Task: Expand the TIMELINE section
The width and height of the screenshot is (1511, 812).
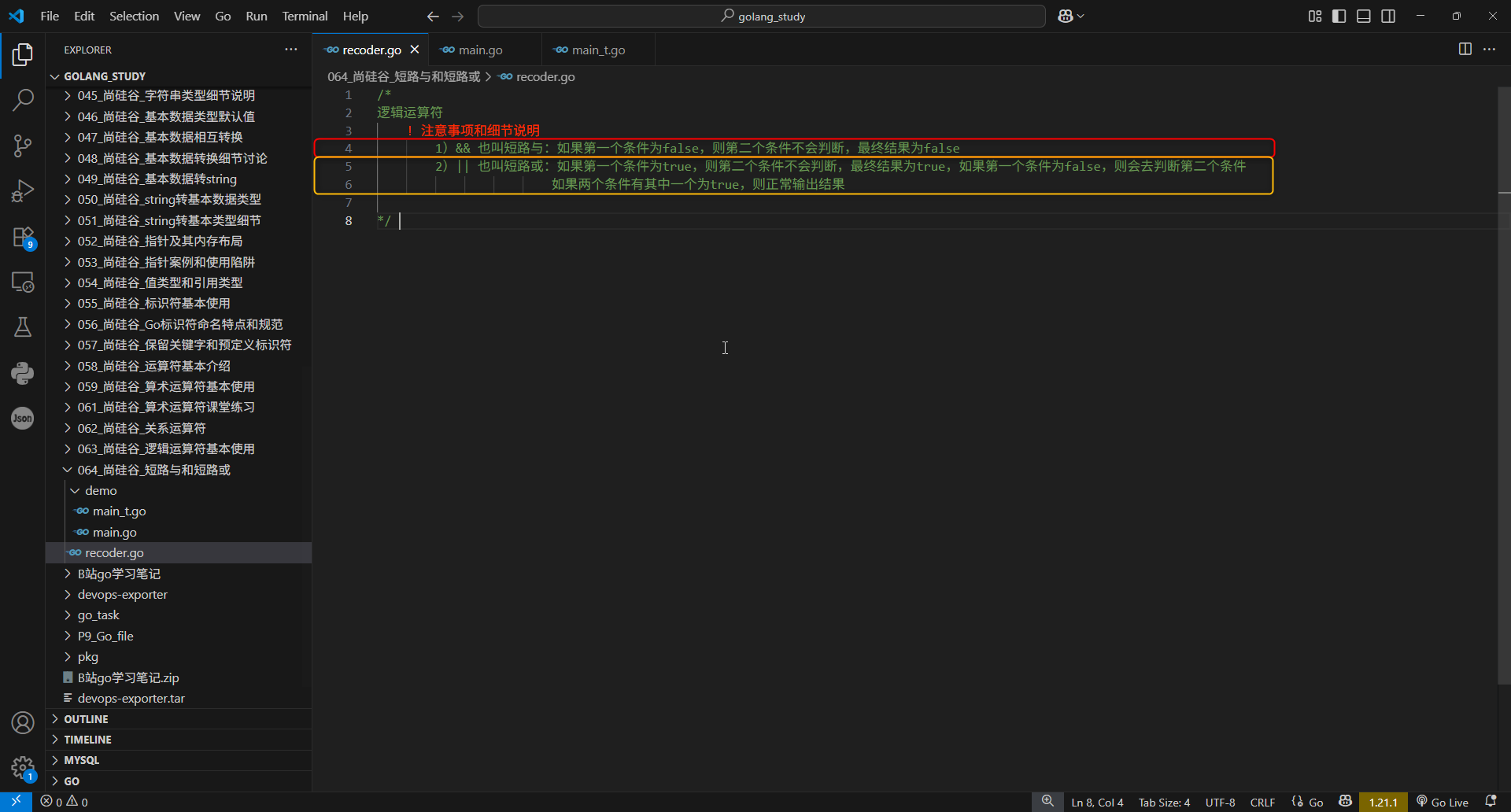Action: pyautogui.click(x=179, y=740)
